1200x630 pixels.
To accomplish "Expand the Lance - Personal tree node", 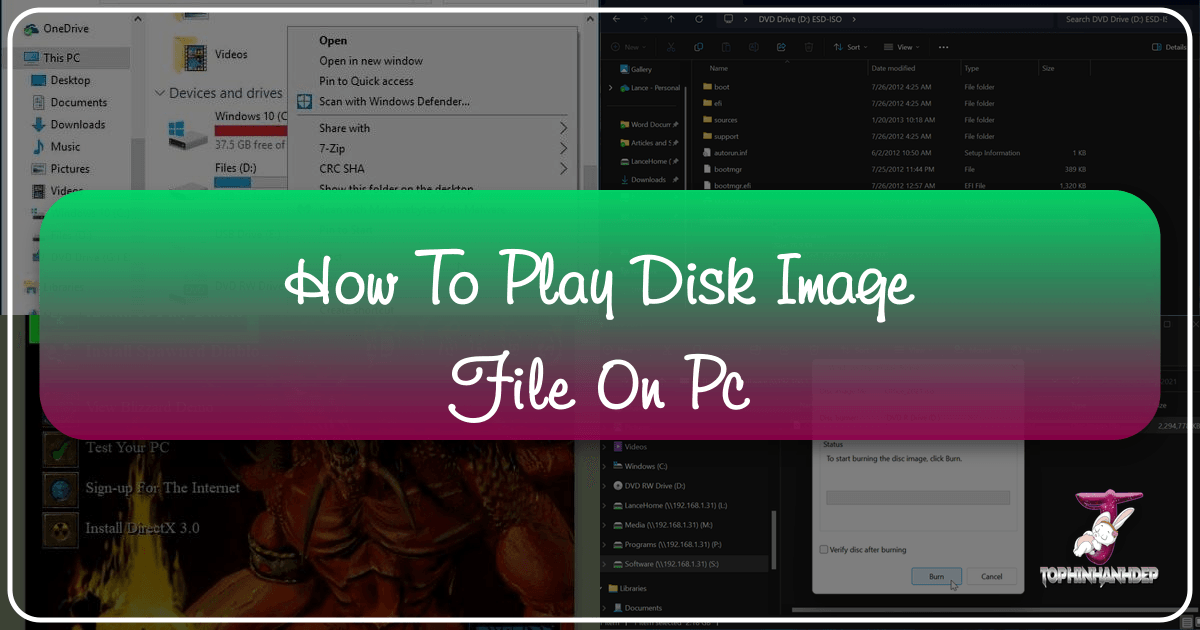I will (x=611, y=89).
